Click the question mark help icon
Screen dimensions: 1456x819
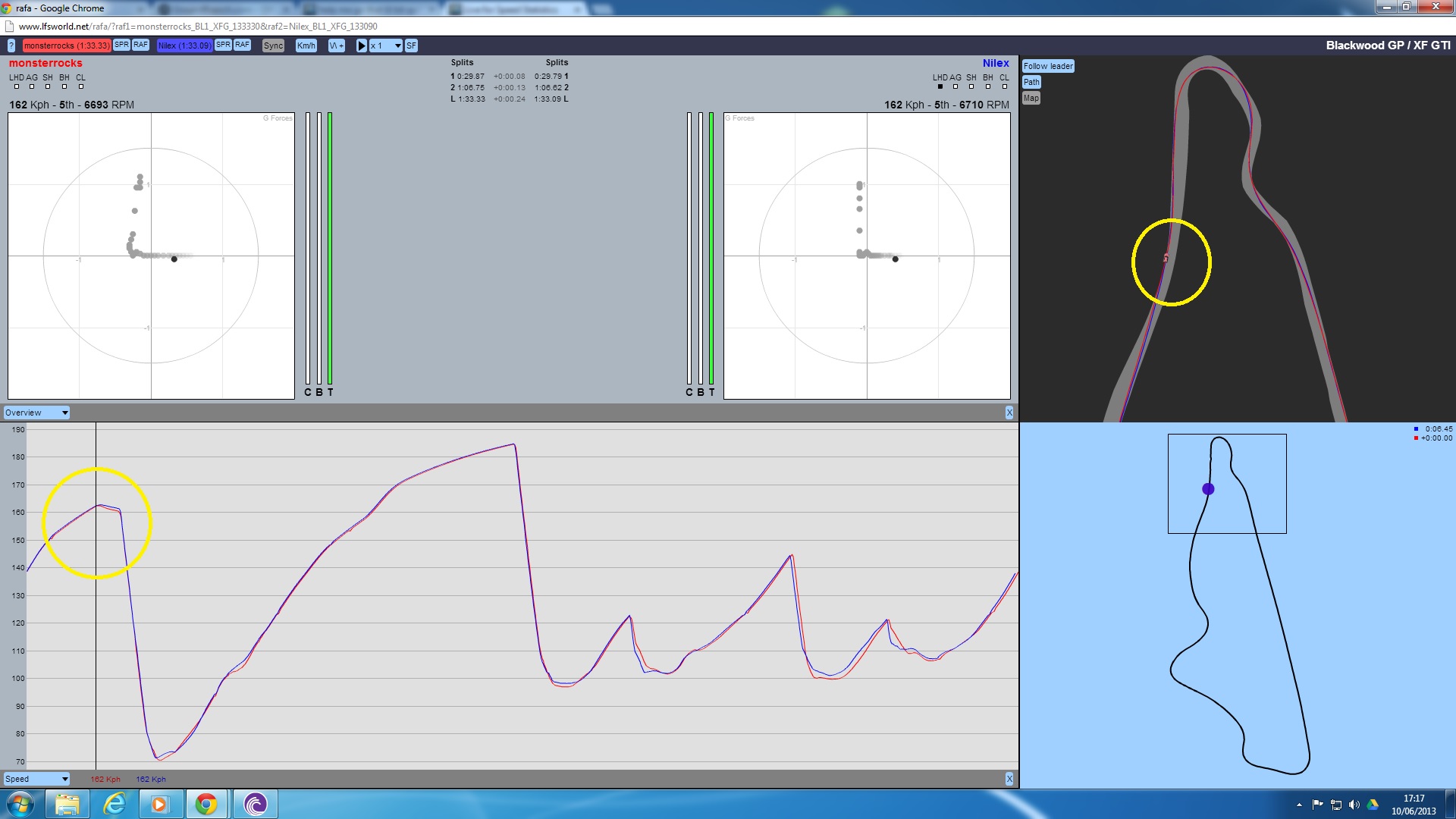coord(11,45)
